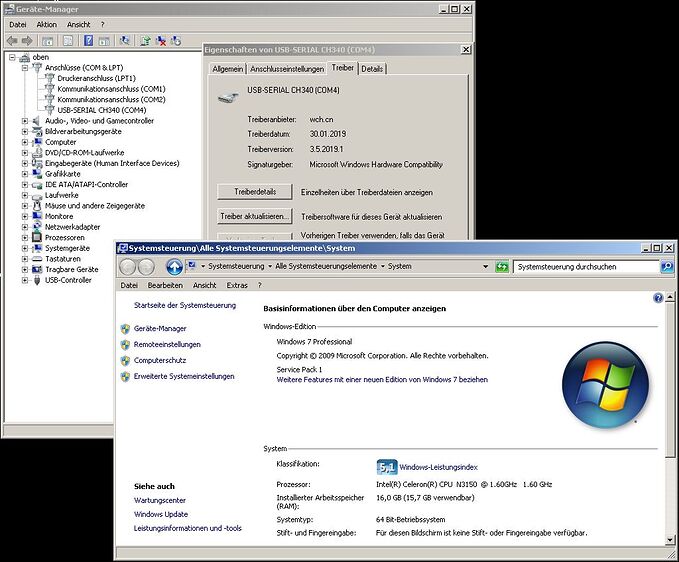Open dropdown arrow after Alle Systemsteuerungselemente breadcrumb
Image resolution: width=679 pixels, height=562 pixels.
pos(383,266)
